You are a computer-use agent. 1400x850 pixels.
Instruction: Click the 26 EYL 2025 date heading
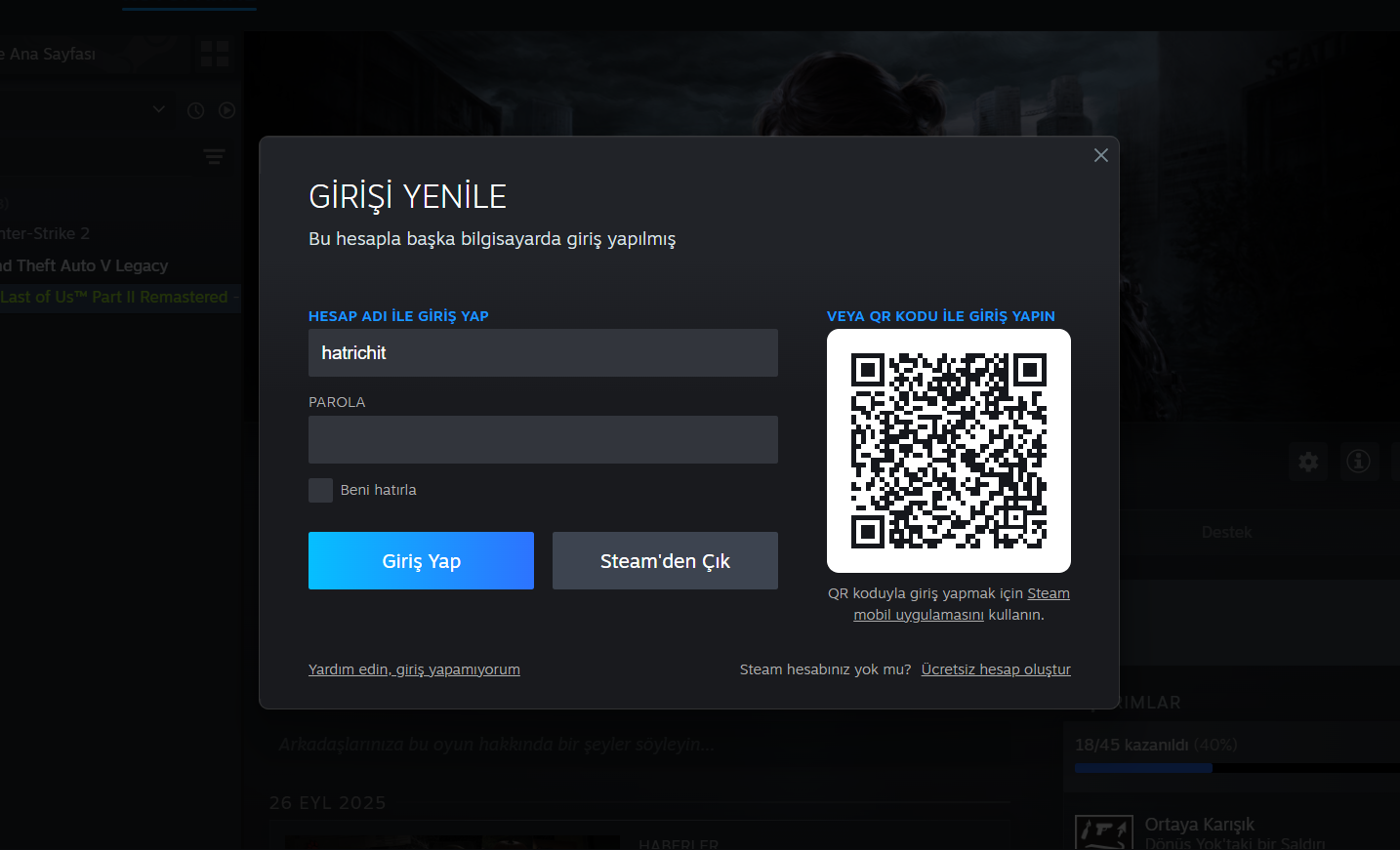[327, 803]
